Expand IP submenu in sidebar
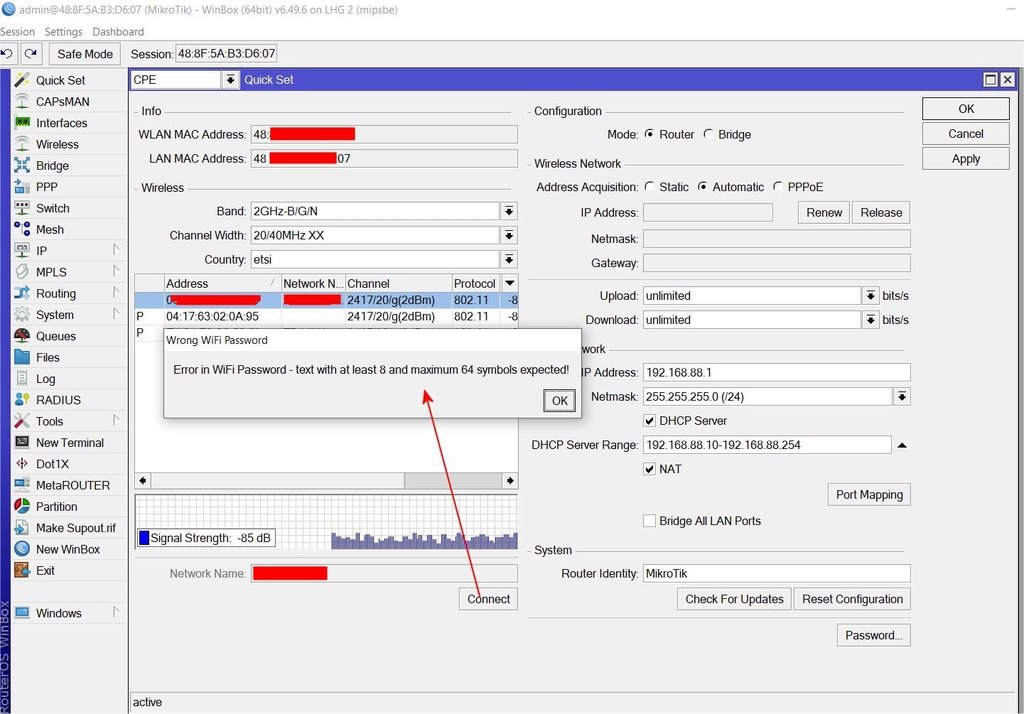1024x714 pixels. click(116, 250)
